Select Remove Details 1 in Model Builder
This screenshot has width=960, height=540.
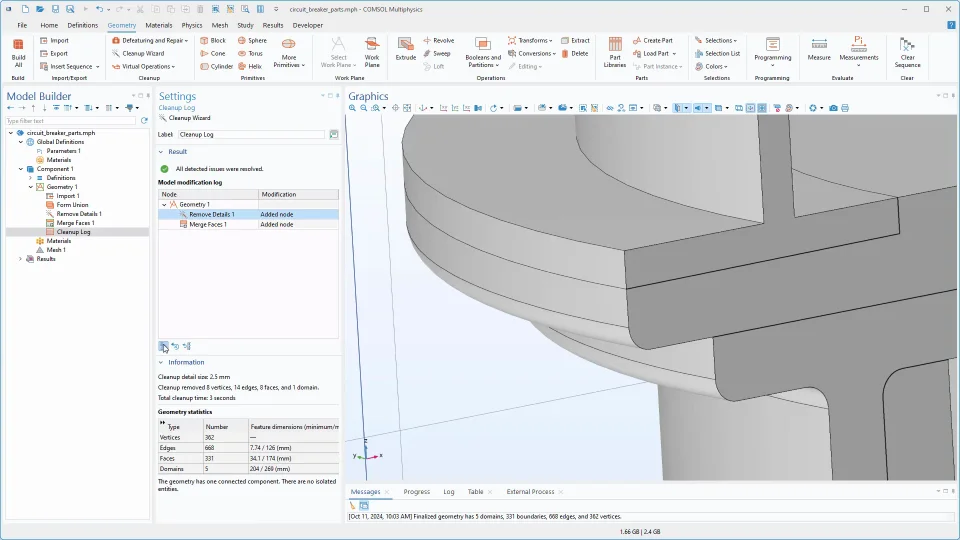pyautogui.click(x=79, y=214)
